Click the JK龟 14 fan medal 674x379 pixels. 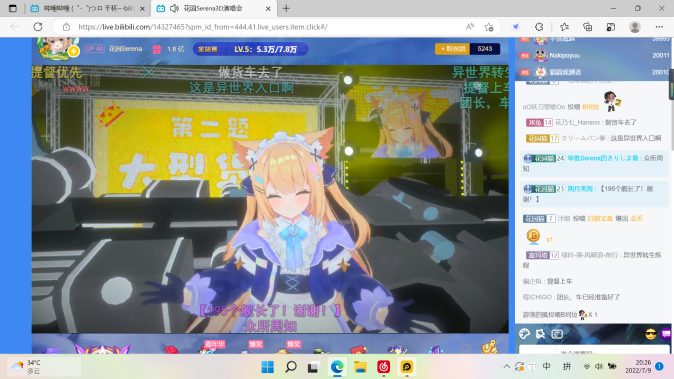point(539,122)
